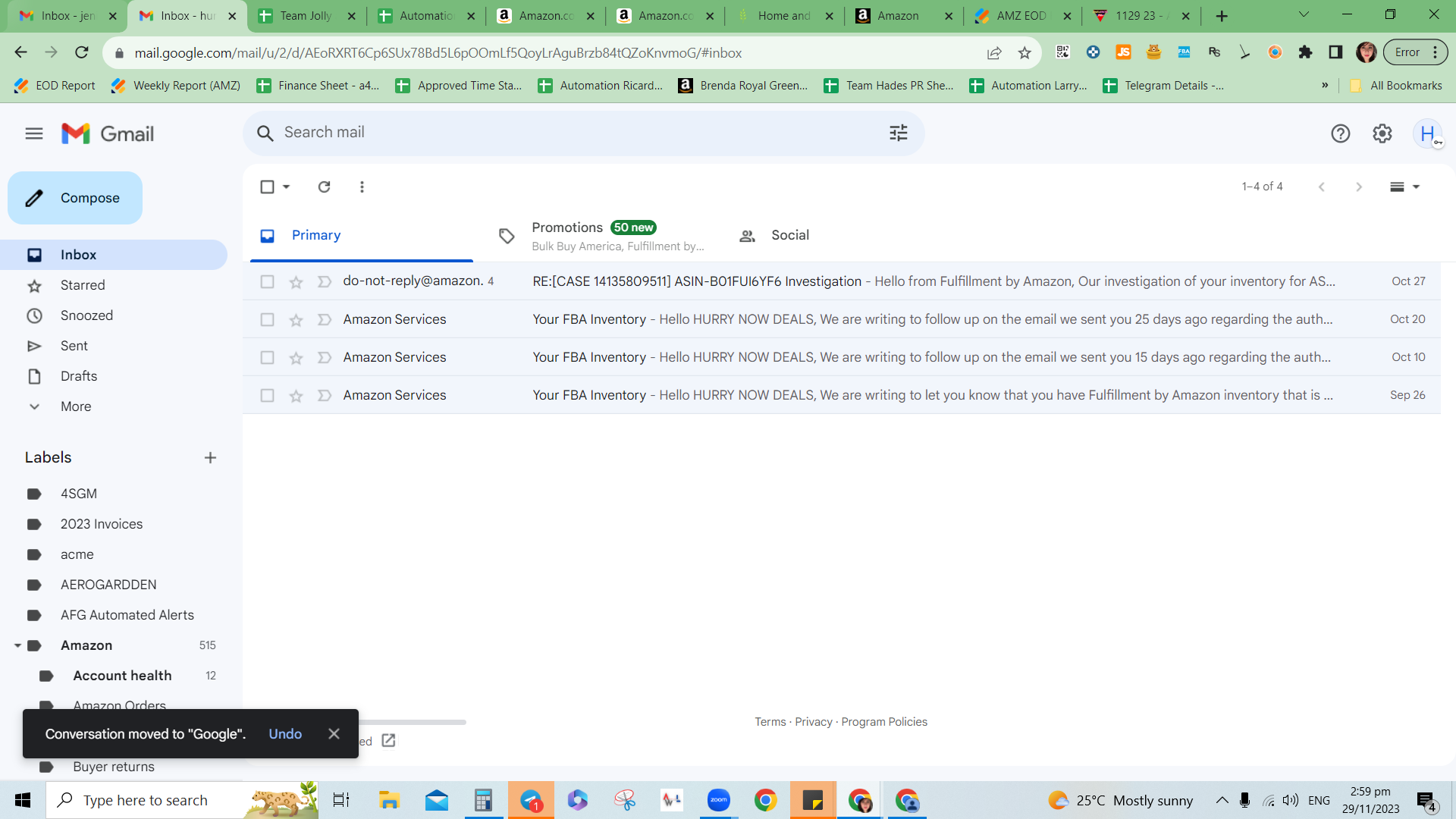Open a new browser tab
Image resolution: width=1456 pixels, height=819 pixels.
coord(1222,16)
